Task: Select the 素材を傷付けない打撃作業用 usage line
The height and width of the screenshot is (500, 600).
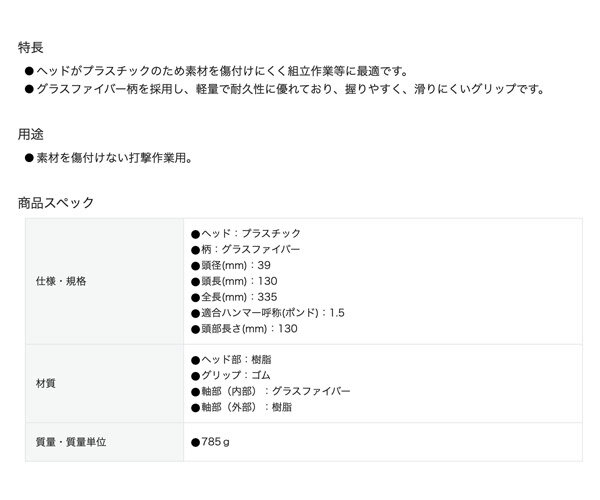Action: point(106,157)
